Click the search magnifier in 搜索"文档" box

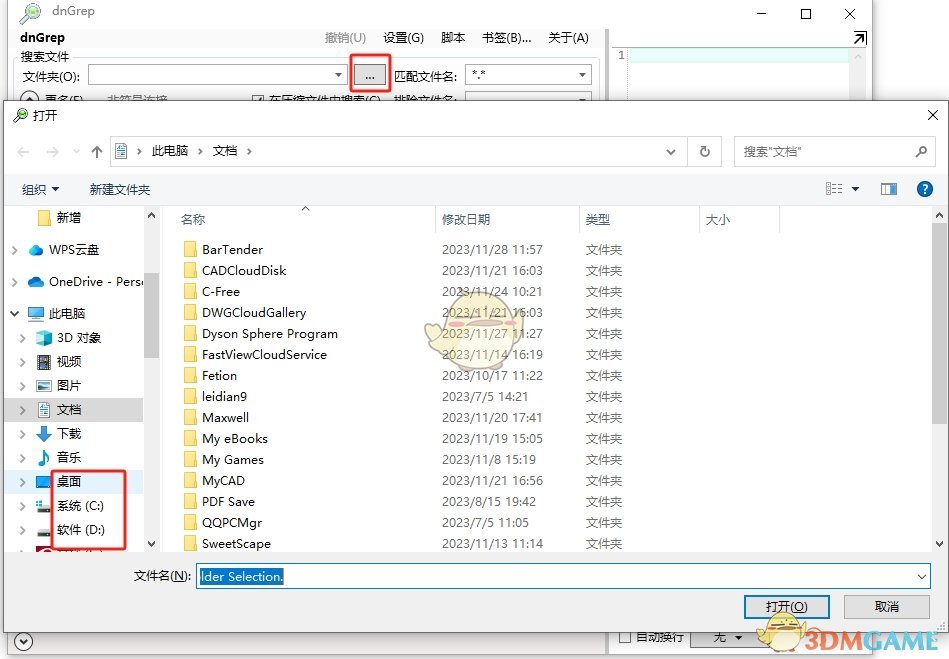(x=920, y=151)
